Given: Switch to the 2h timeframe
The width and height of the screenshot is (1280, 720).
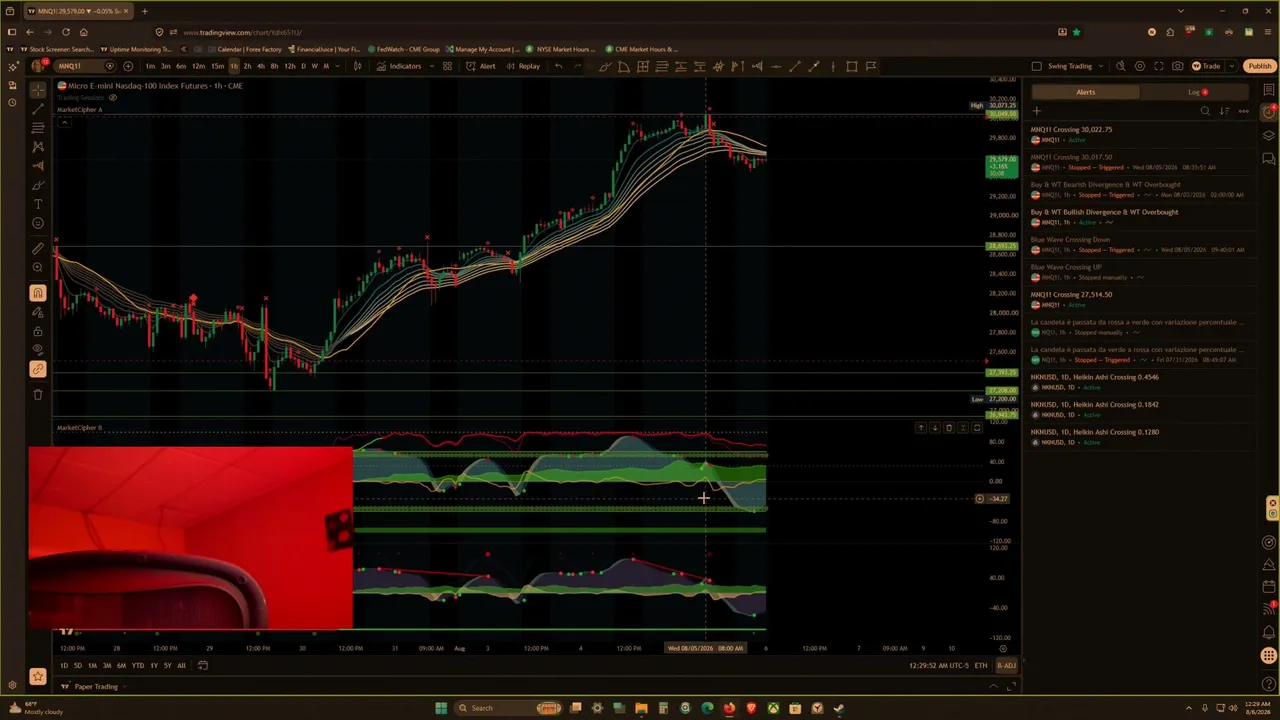Looking at the screenshot, I should point(247,66).
